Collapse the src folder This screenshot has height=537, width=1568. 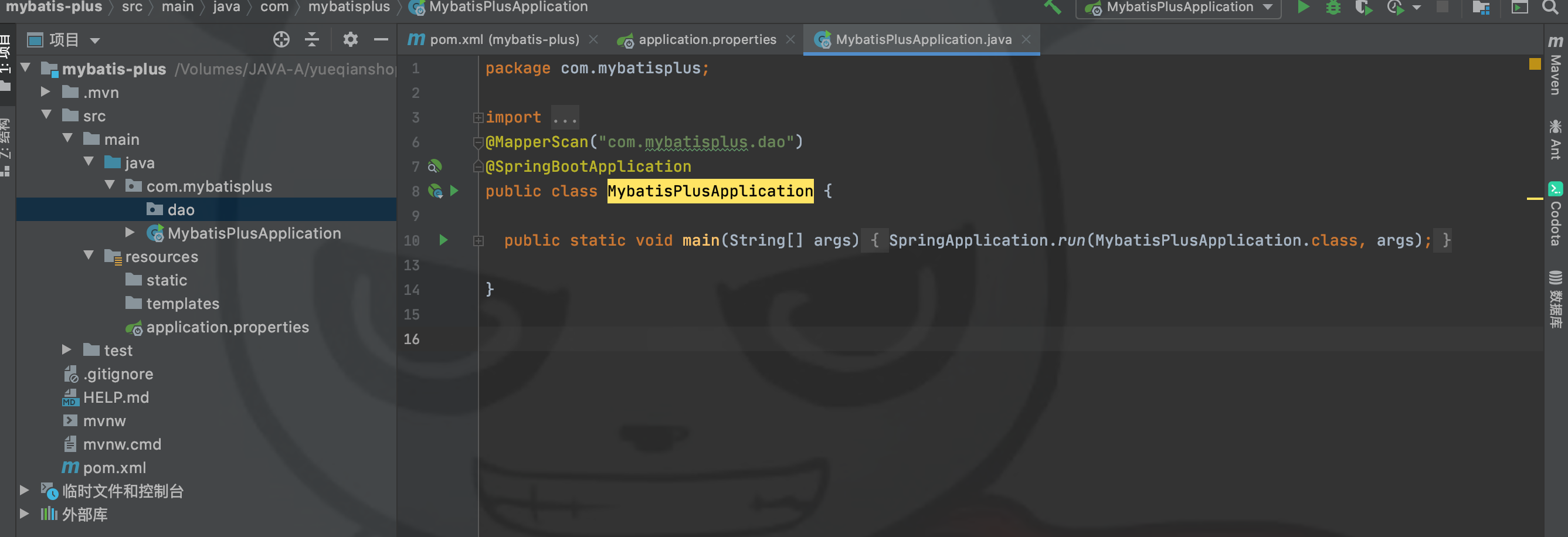[x=46, y=115]
